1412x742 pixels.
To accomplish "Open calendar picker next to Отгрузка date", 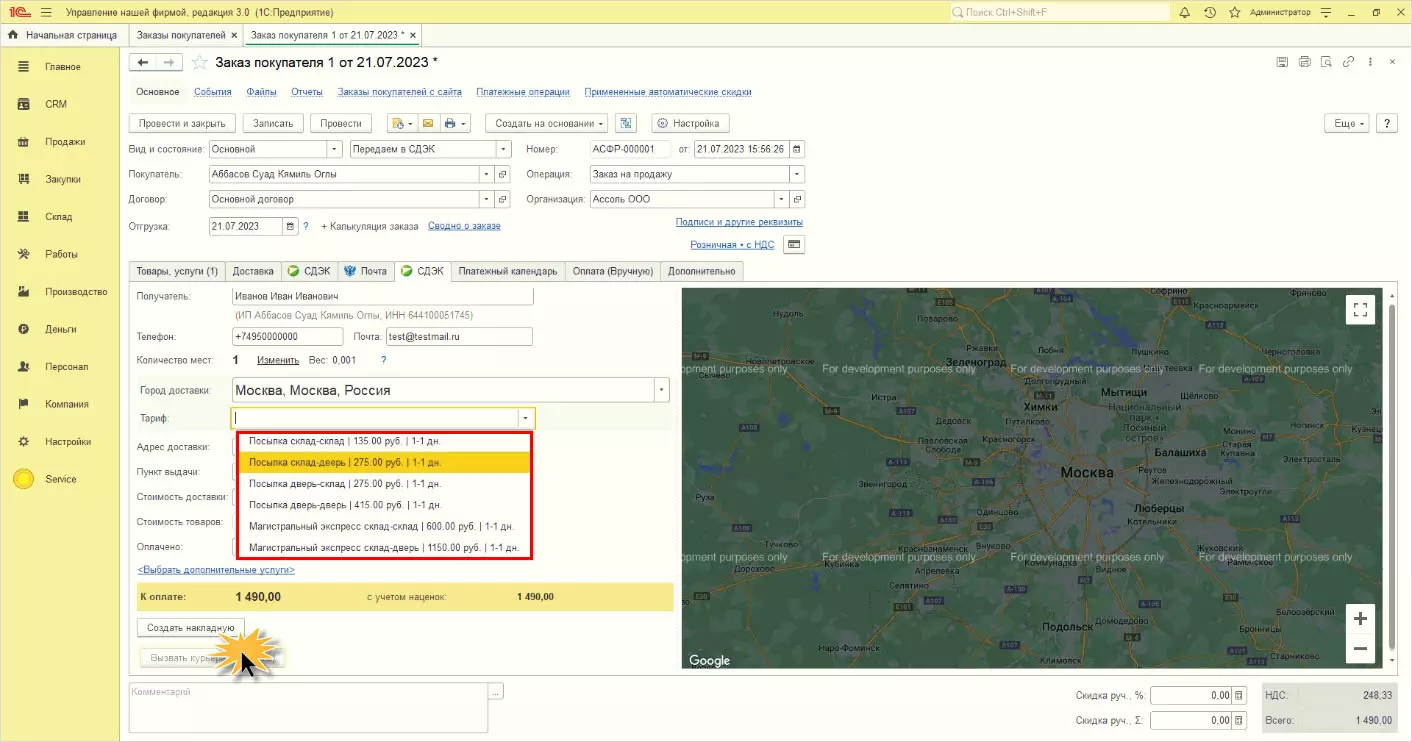I will tap(291, 226).
